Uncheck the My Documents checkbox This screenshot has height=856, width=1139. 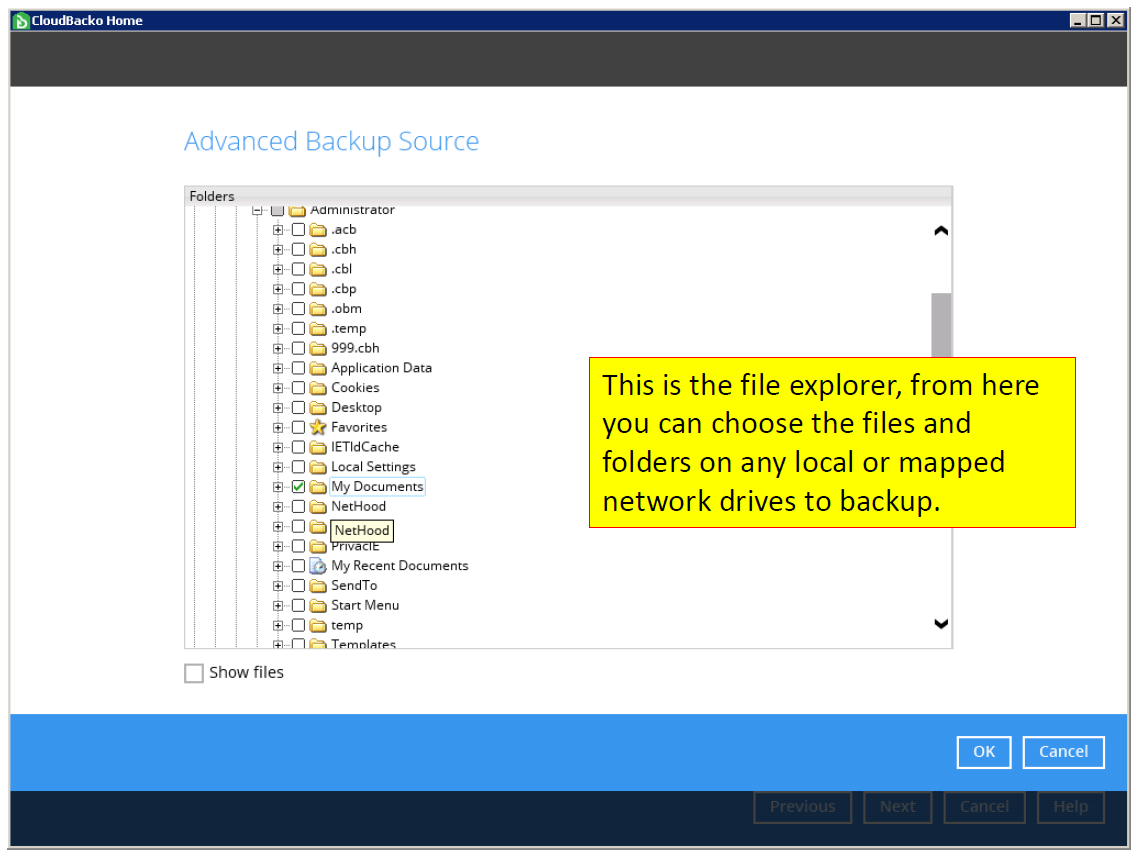pyautogui.click(x=299, y=487)
